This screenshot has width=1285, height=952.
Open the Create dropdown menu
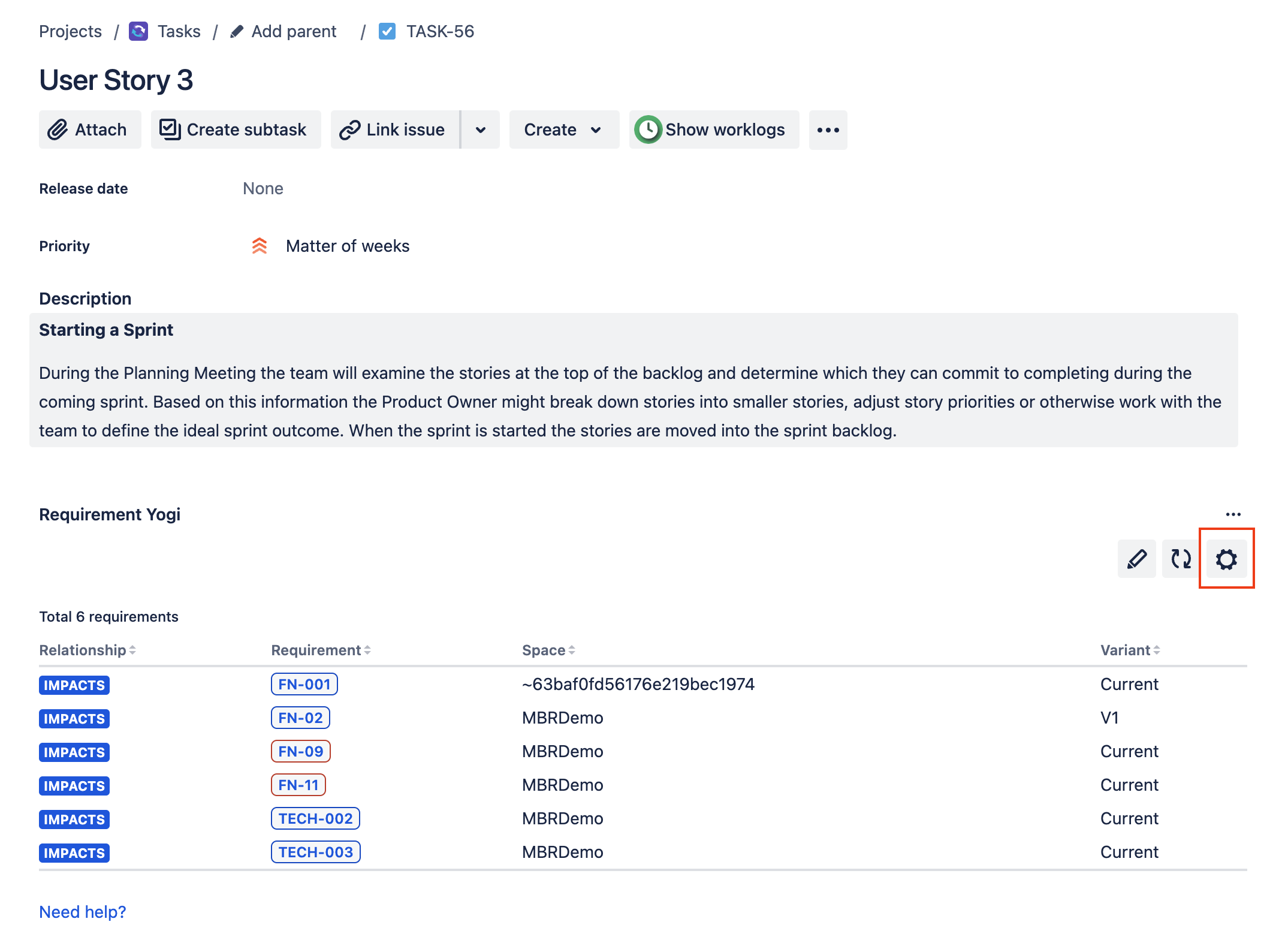[563, 129]
